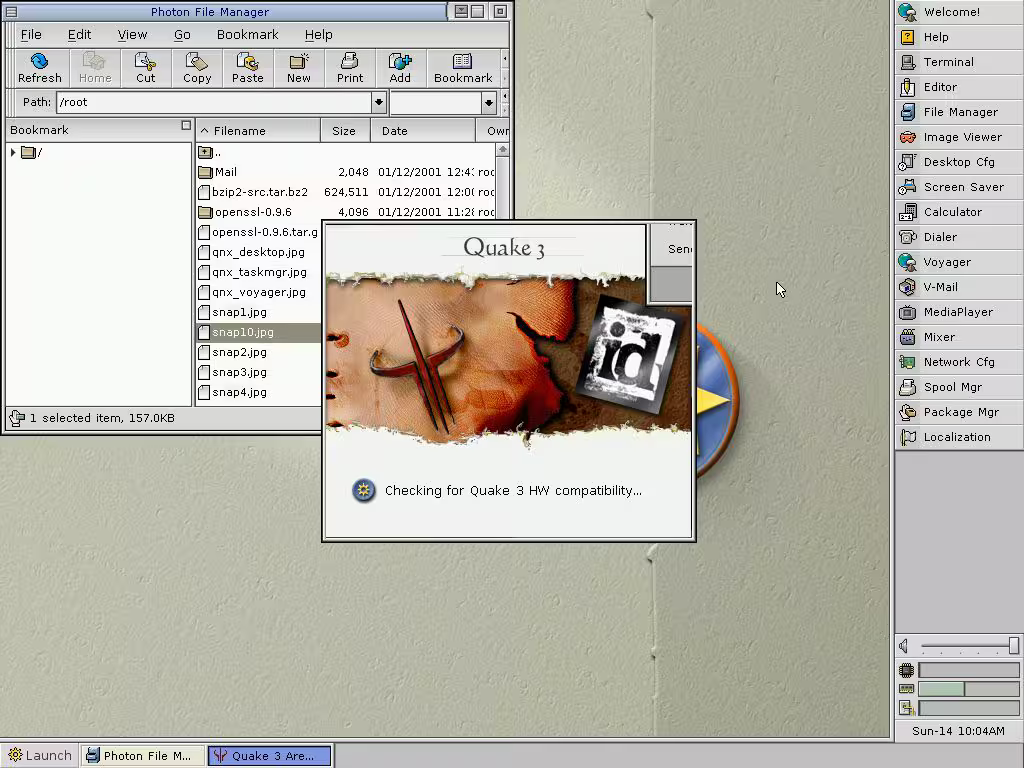Click the Copy toolbar icon

pyautogui.click(x=197, y=67)
